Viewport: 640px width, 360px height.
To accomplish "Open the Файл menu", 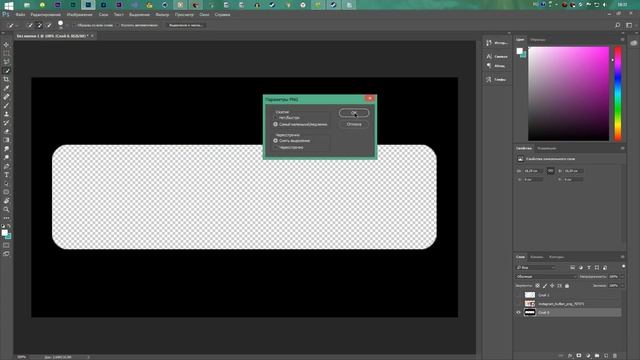I will [20, 14].
